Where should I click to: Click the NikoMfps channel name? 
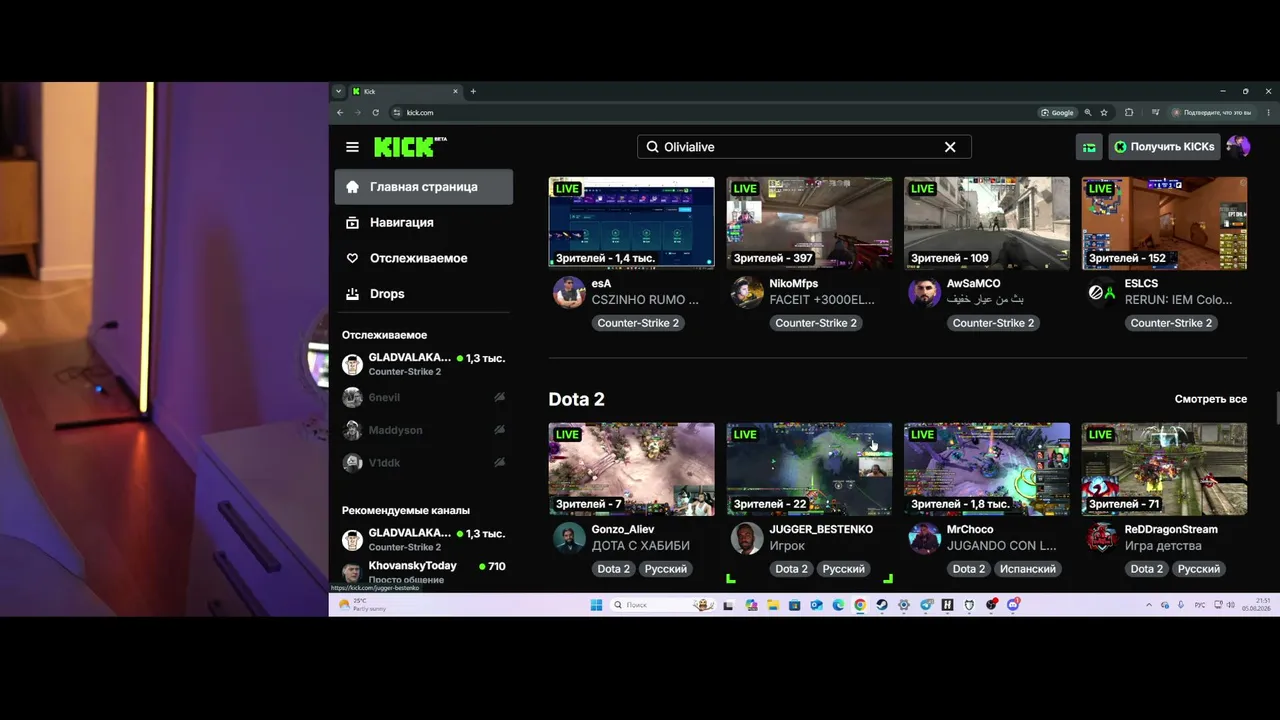point(794,284)
